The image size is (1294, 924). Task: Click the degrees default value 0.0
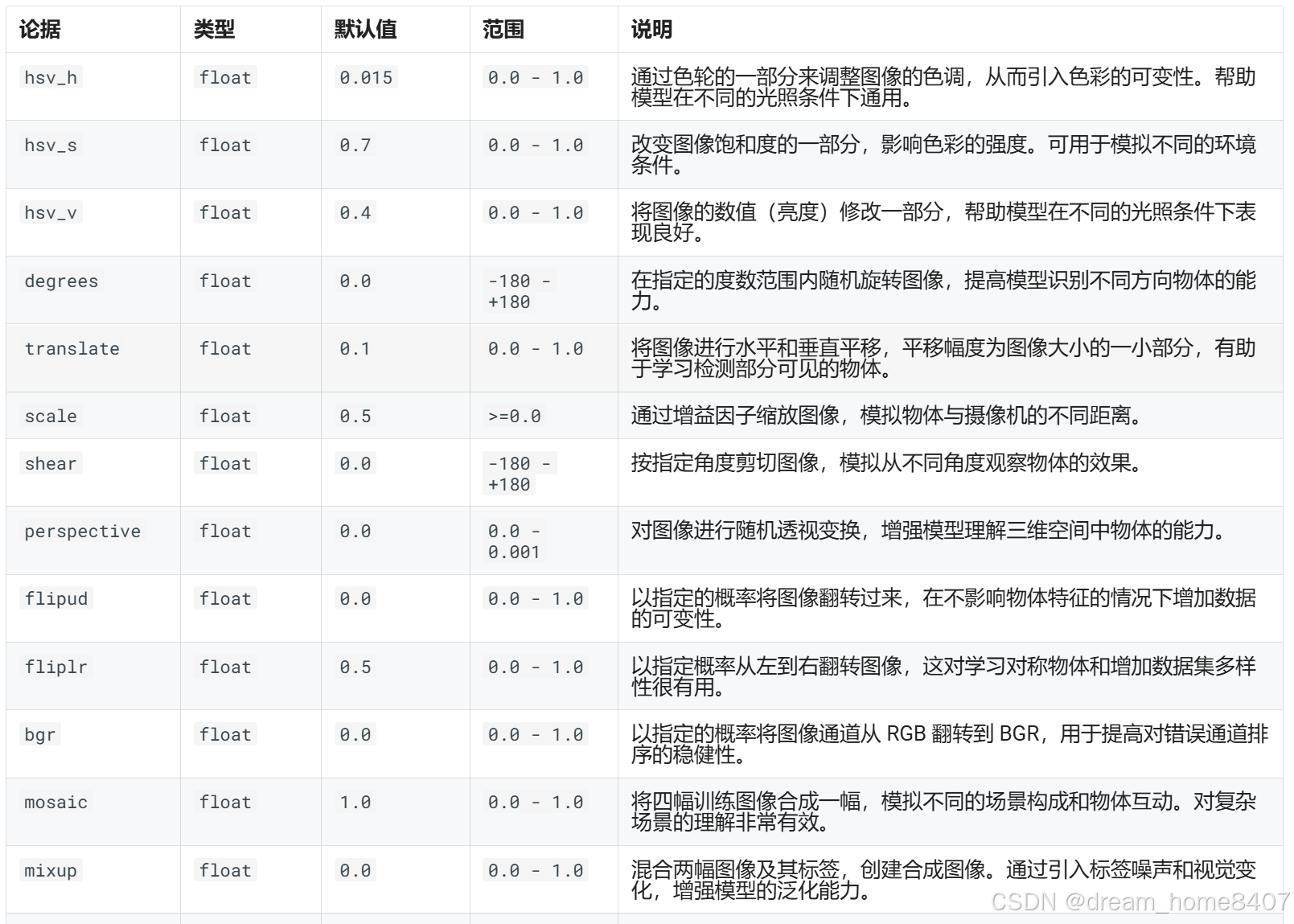[355, 281]
